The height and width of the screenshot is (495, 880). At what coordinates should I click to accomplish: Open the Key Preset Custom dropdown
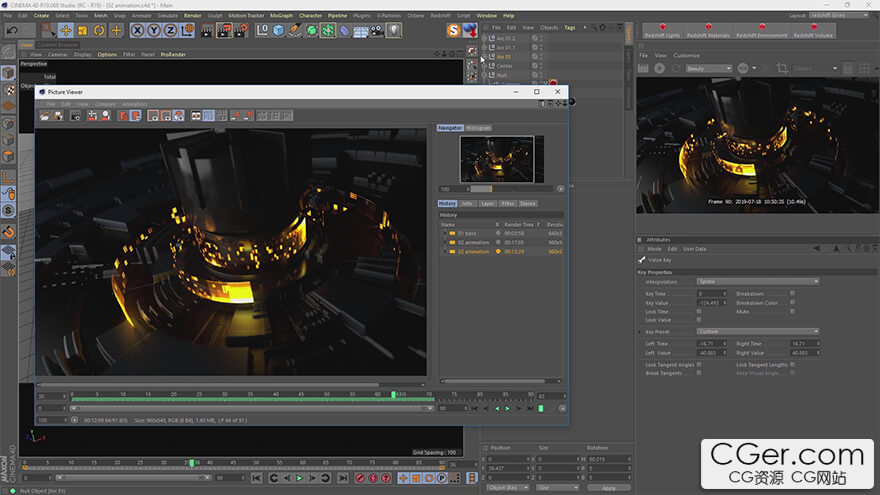[x=757, y=331]
